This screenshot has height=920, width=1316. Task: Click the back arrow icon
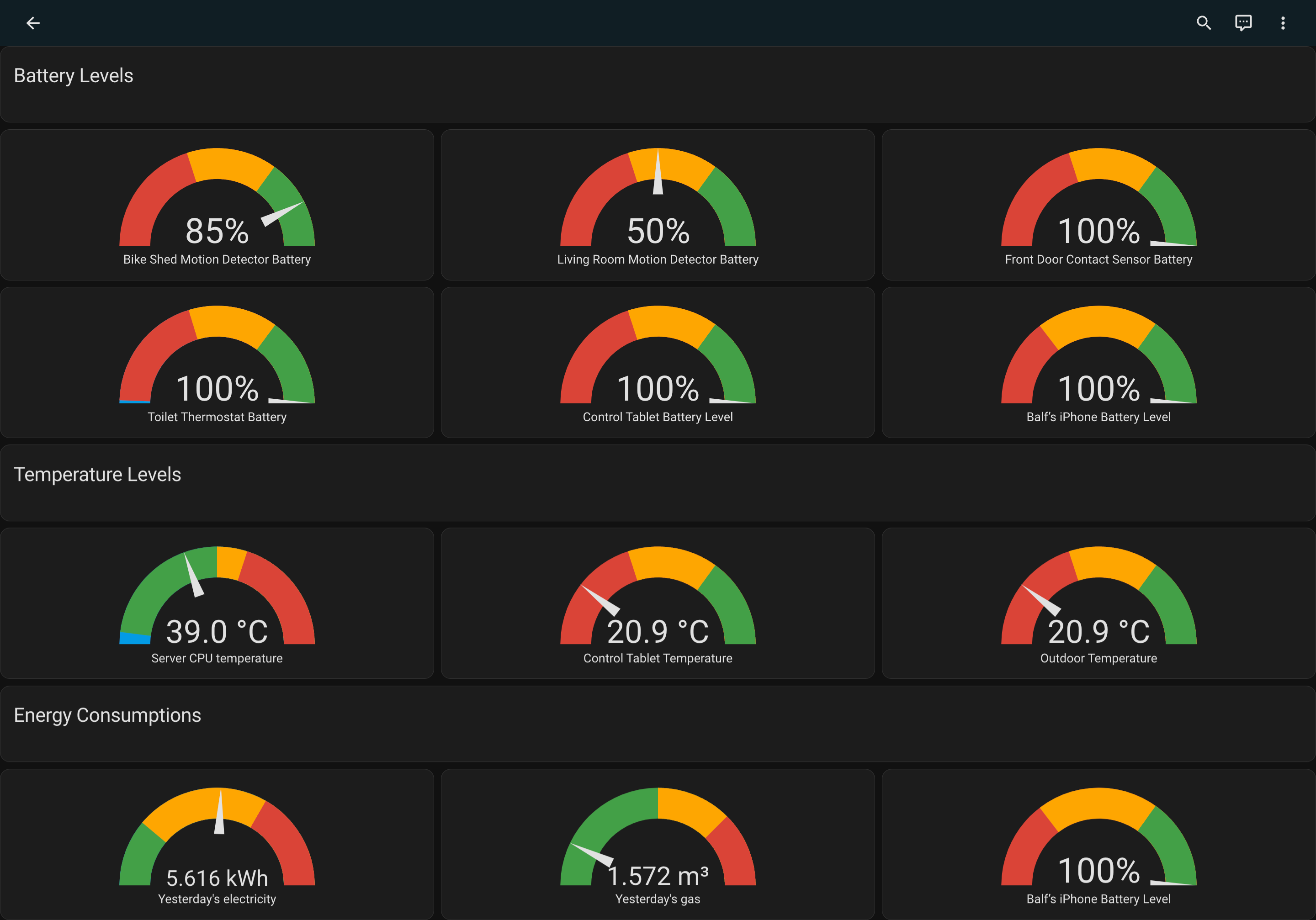pos(32,23)
